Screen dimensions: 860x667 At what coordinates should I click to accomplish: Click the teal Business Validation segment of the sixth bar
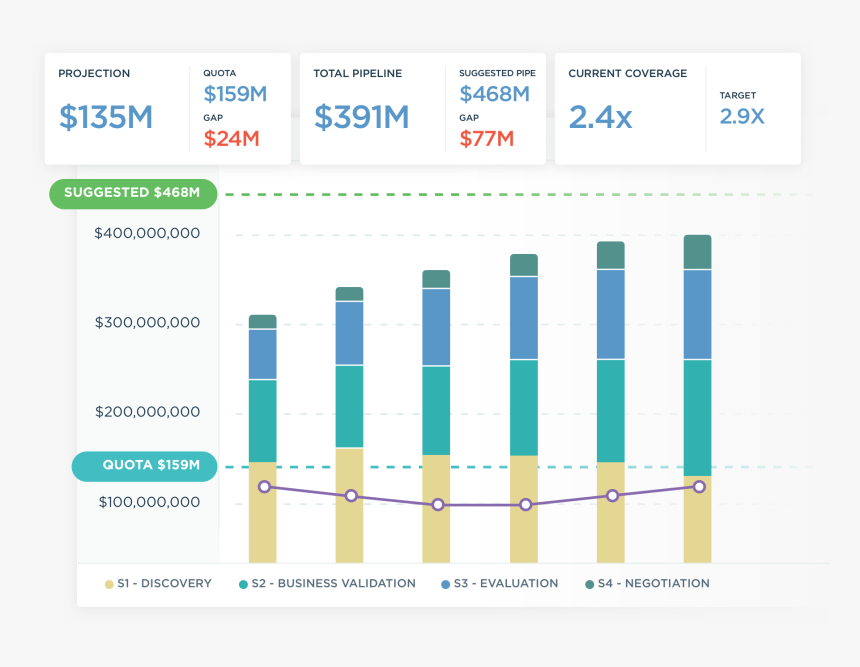pos(697,418)
